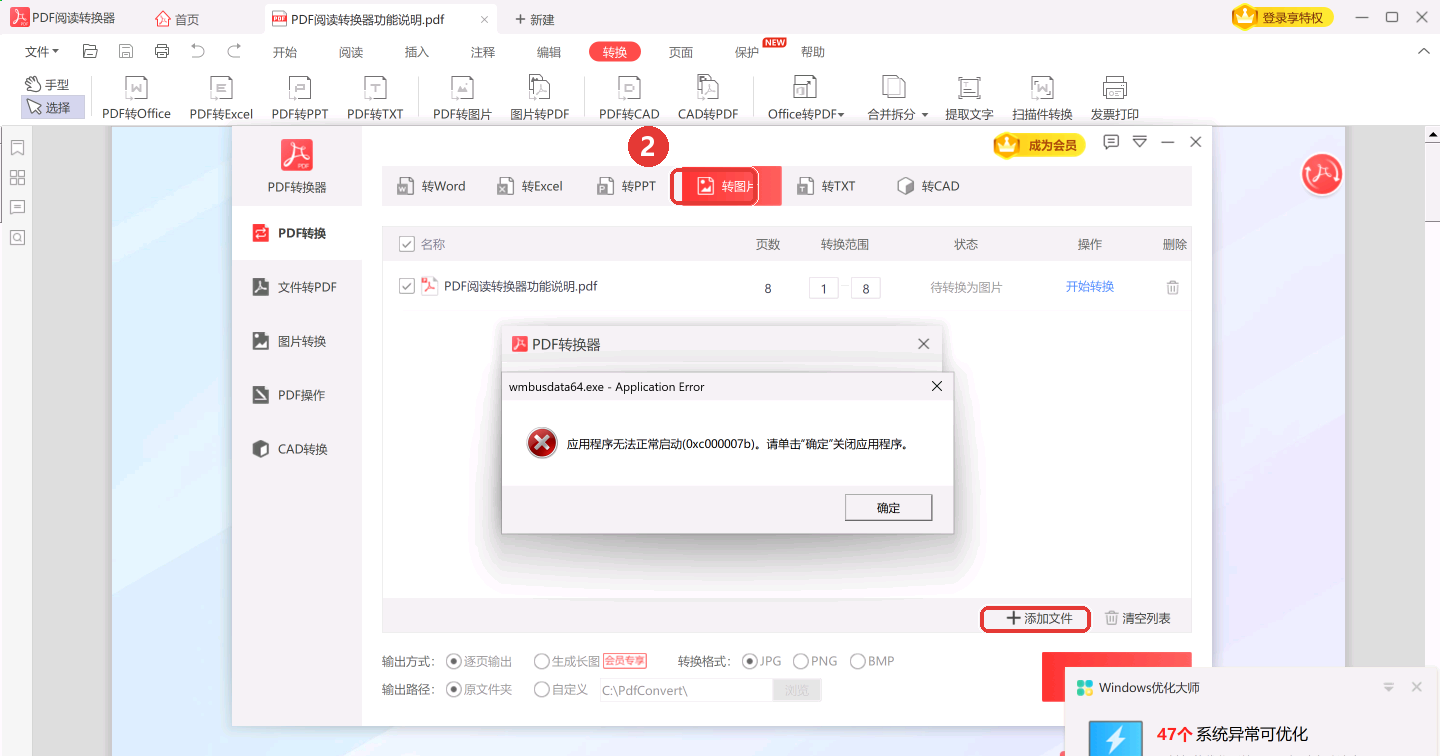Click the open folder icon
The image size is (1440, 756).
[x=90, y=51]
